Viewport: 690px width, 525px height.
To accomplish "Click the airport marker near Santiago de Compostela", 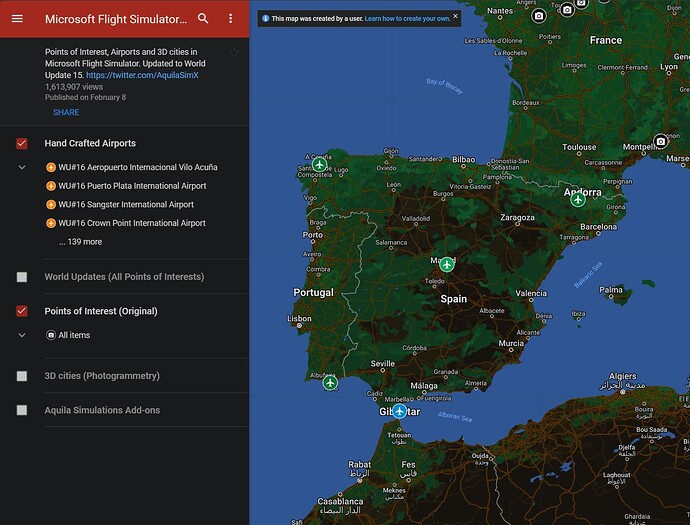I will coord(320,164).
